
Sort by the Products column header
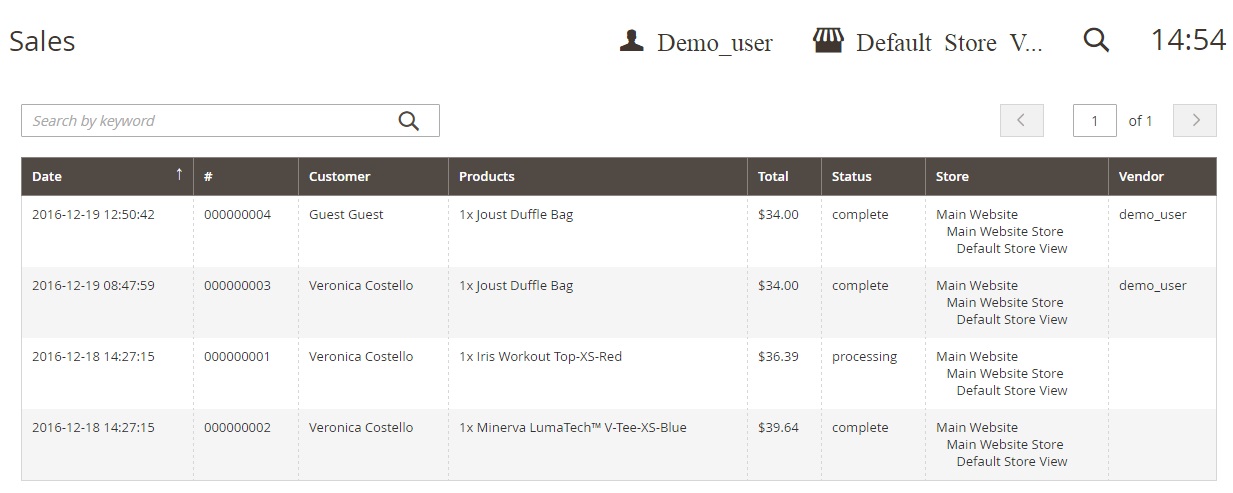tap(486, 176)
